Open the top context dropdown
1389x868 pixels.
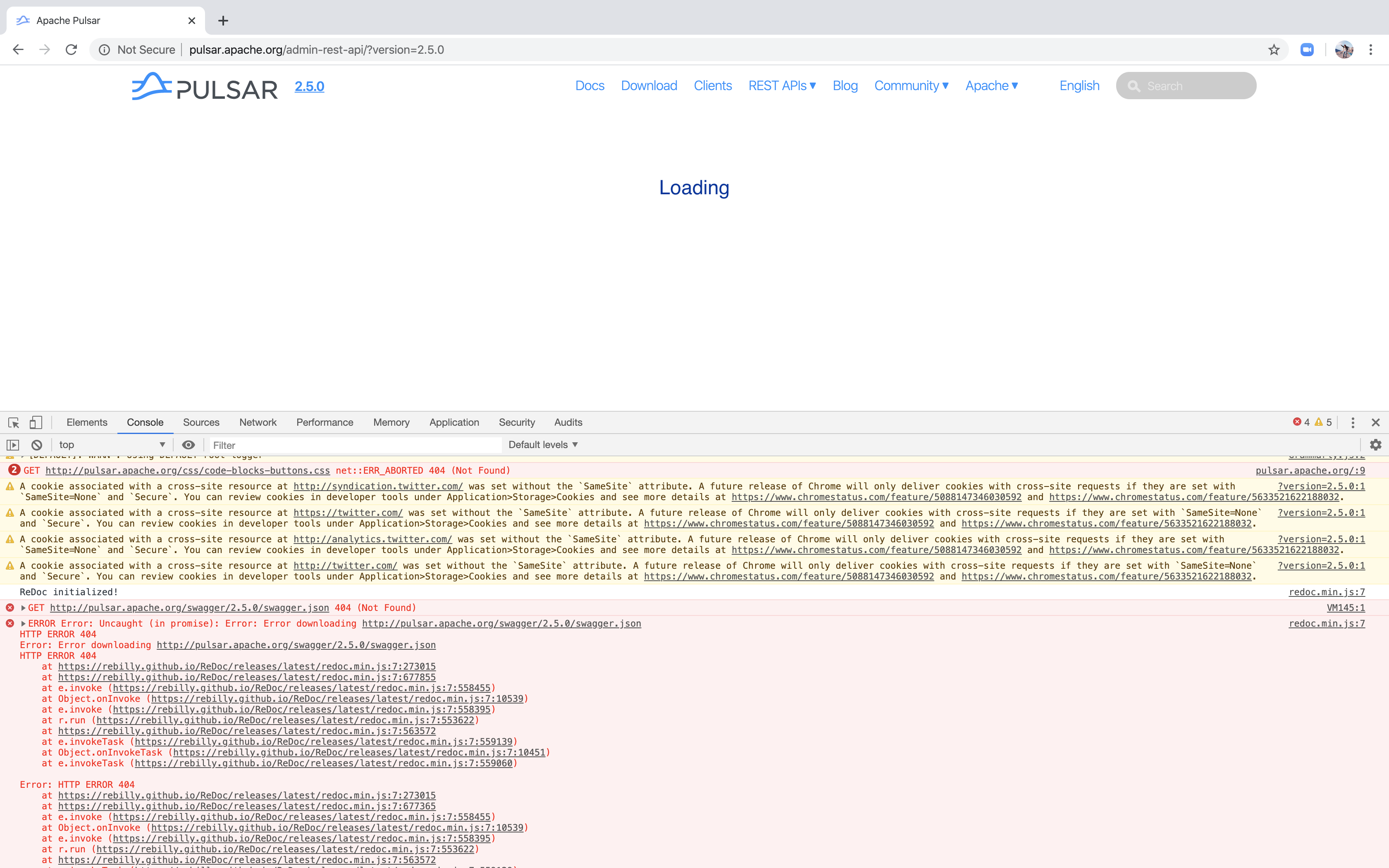pos(112,445)
